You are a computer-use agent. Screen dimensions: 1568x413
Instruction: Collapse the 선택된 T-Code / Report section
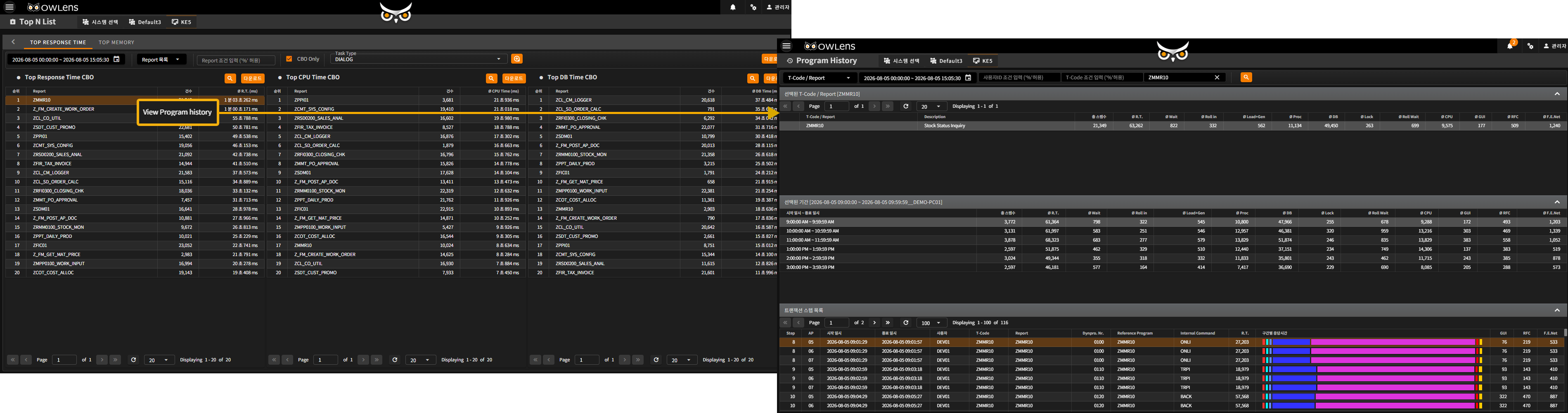tap(1557, 94)
